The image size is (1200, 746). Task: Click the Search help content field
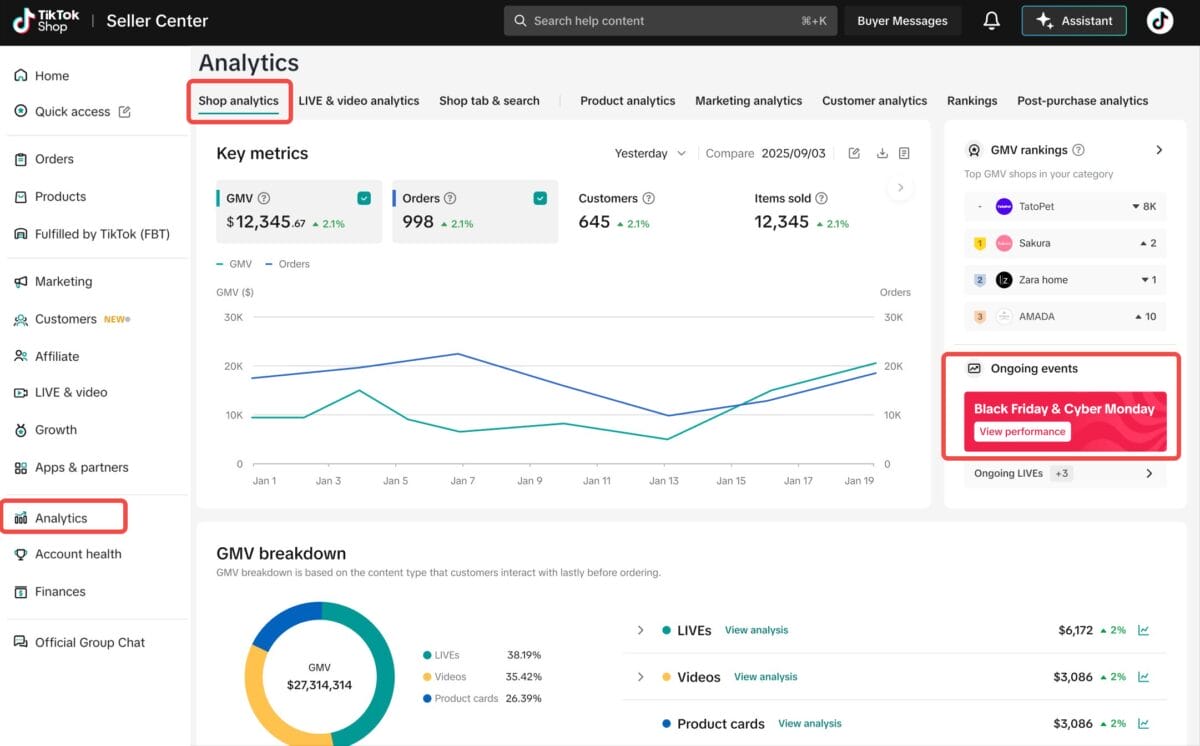point(669,21)
